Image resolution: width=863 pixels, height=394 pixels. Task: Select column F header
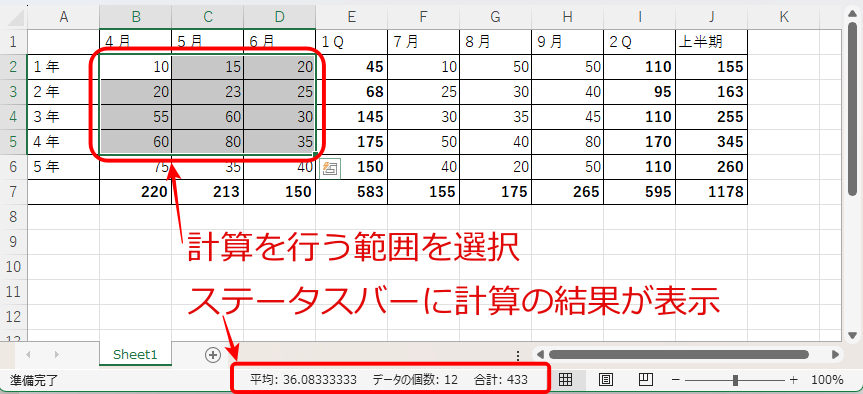pyautogui.click(x=423, y=17)
